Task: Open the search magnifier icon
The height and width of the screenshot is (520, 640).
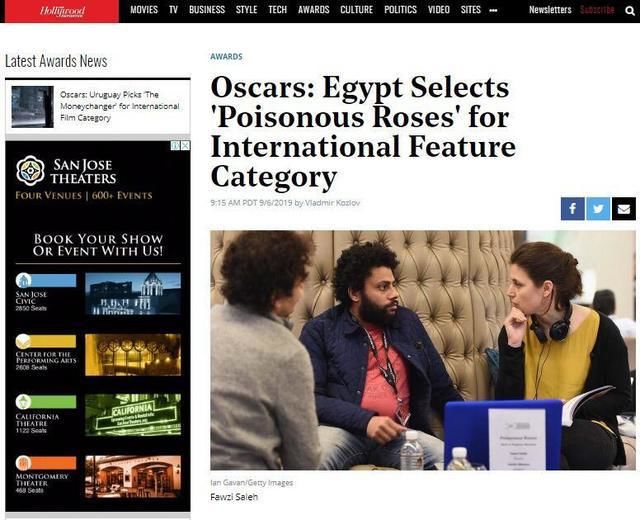Action: pos(630,11)
